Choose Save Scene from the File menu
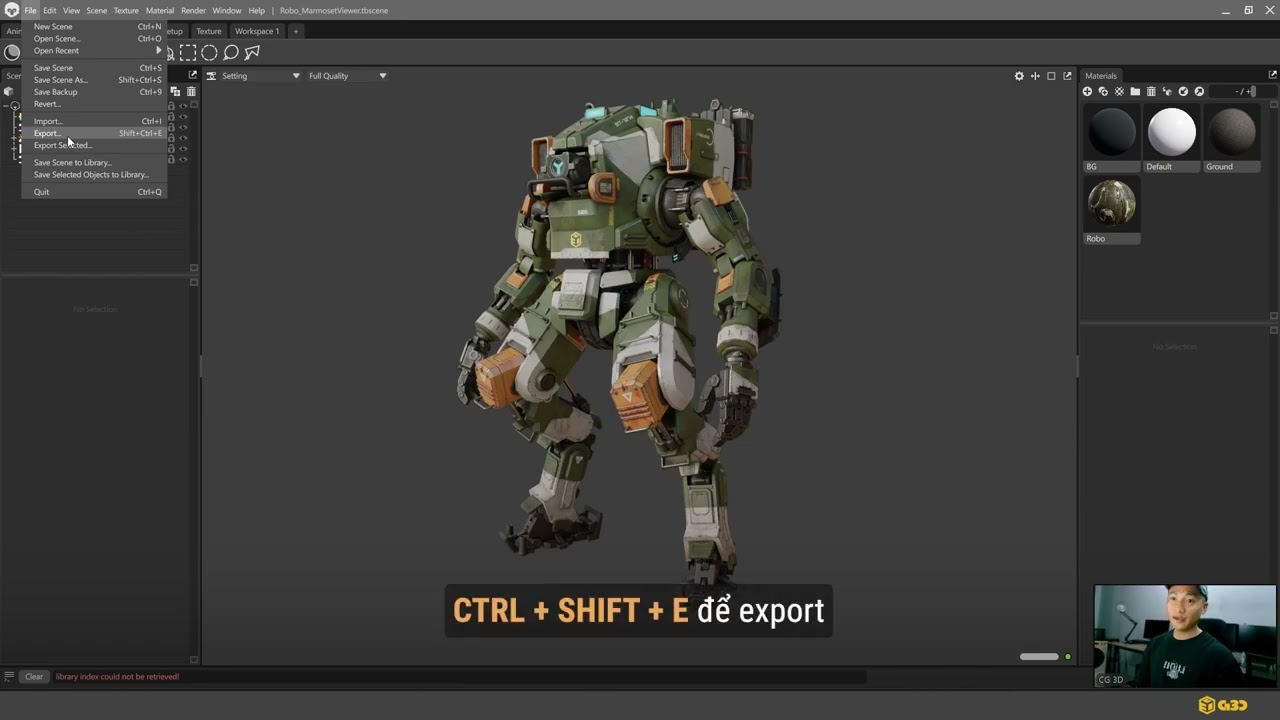This screenshot has height=720, width=1280. tap(95, 68)
